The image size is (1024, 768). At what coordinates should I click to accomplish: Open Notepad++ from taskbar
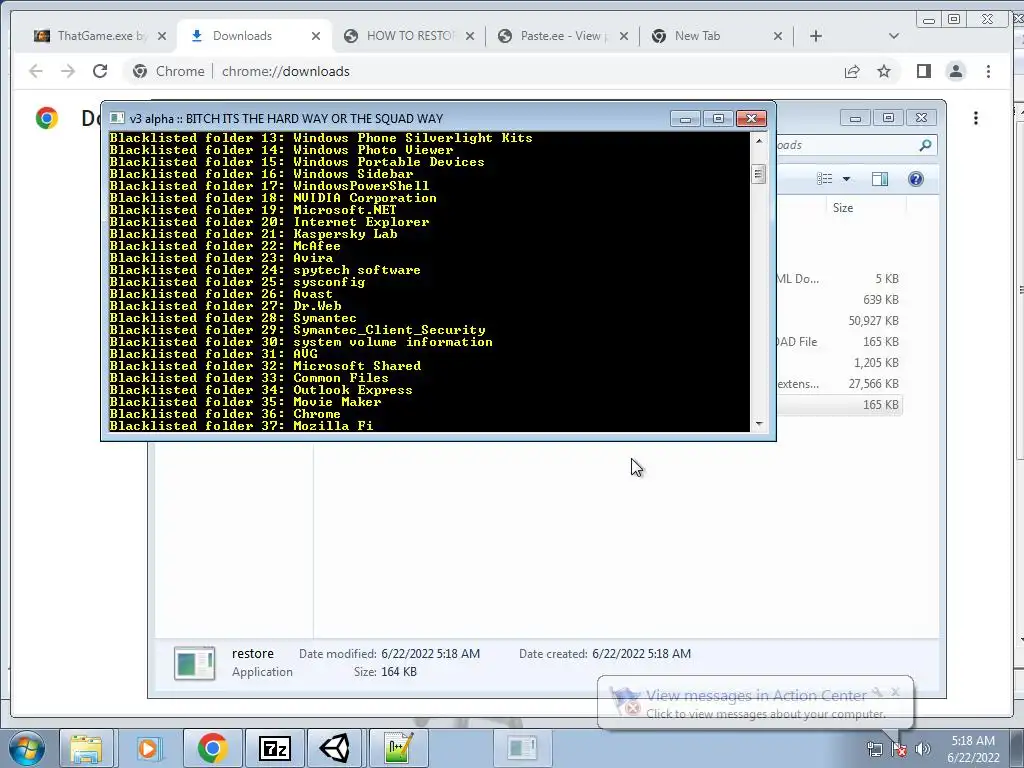coord(398,748)
